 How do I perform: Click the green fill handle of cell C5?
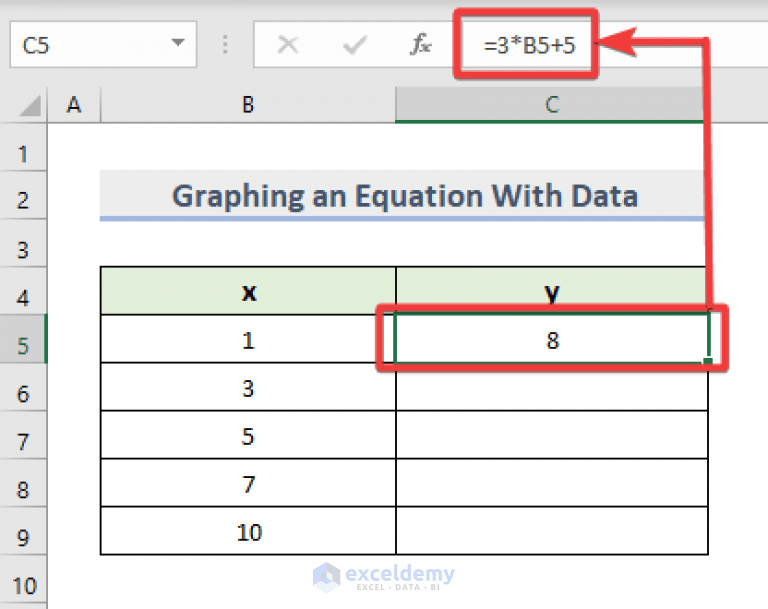pos(708,361)
